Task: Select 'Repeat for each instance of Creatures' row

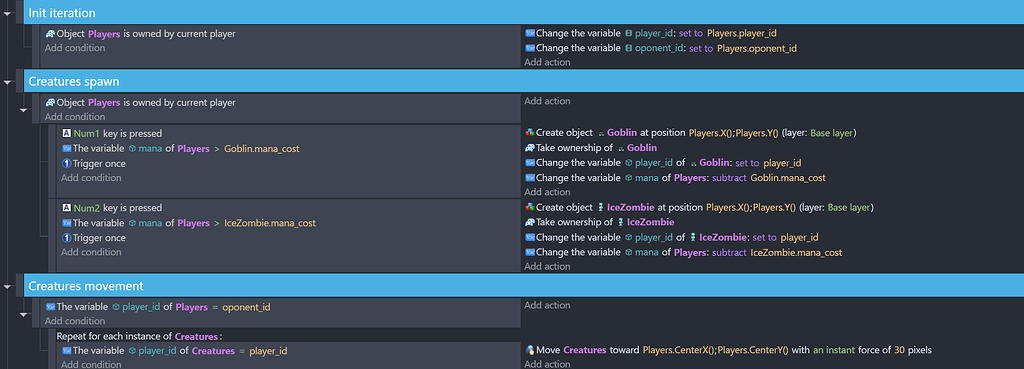Action: (x=139, y=336)
